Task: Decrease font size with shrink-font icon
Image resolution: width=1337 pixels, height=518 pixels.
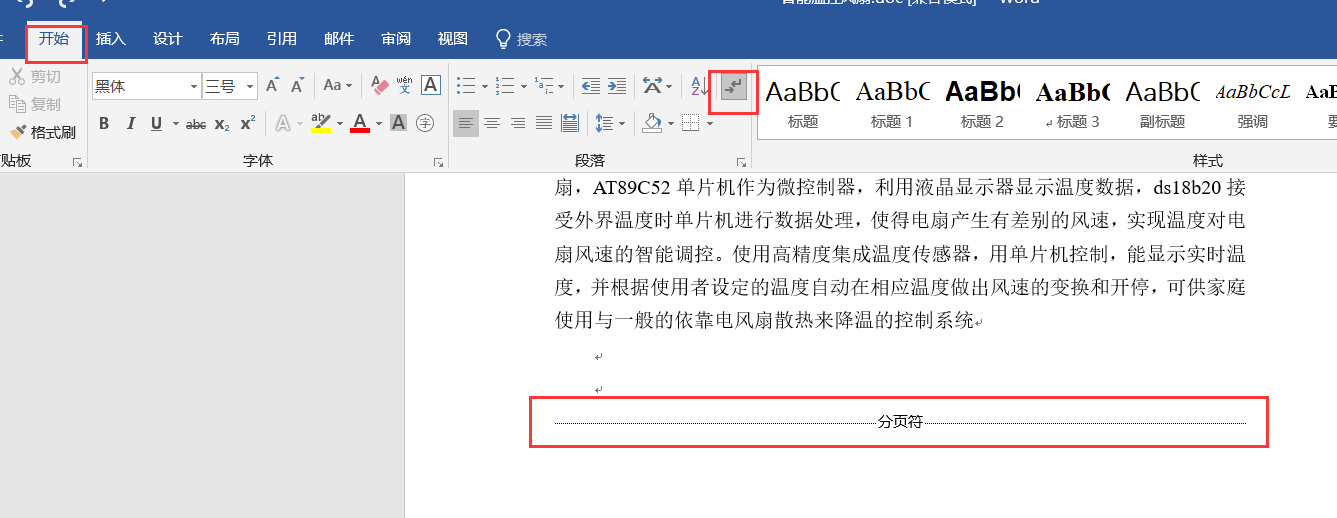Action: click(296, 87)
